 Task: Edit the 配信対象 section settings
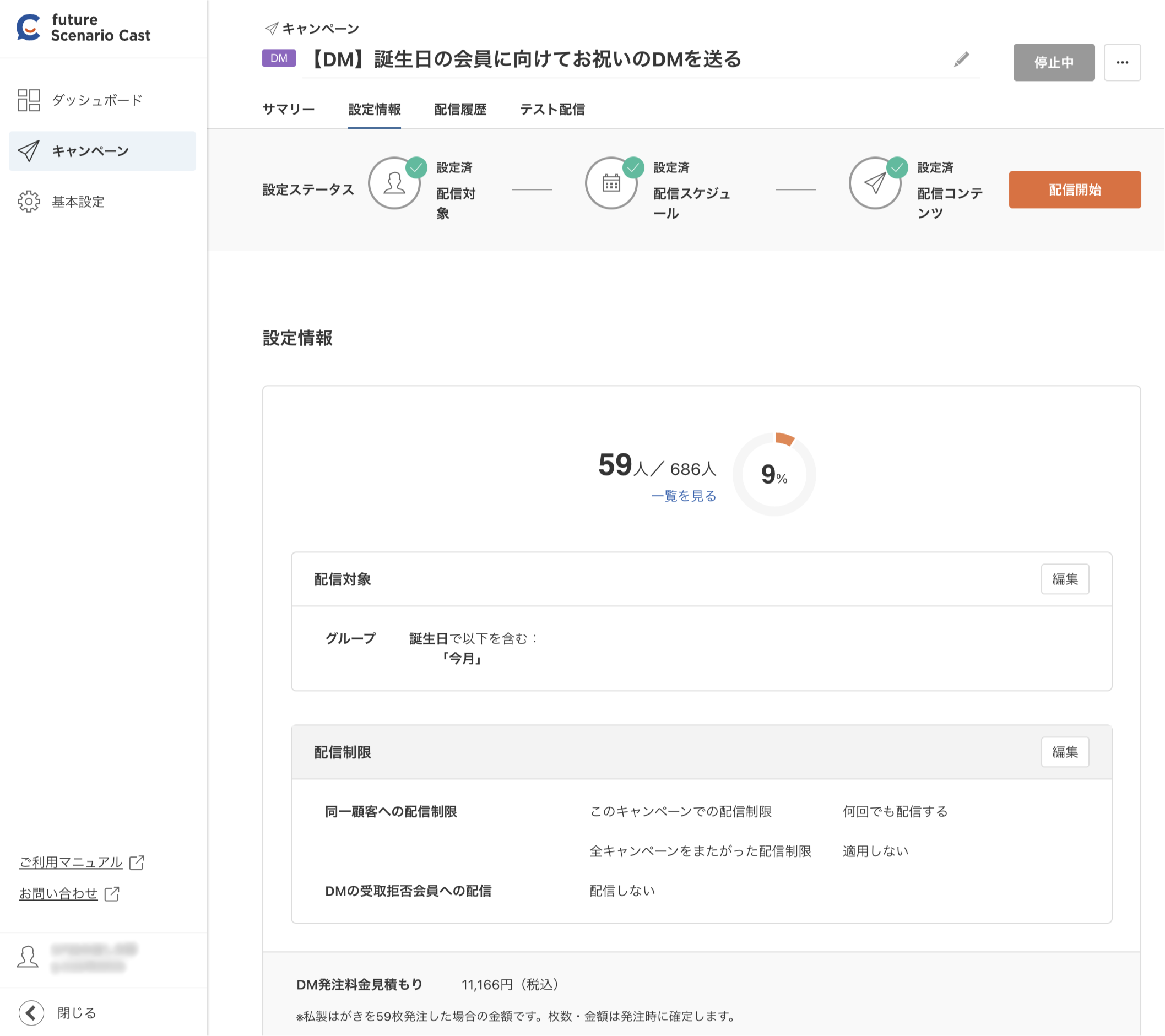(x=1065, y=579)
